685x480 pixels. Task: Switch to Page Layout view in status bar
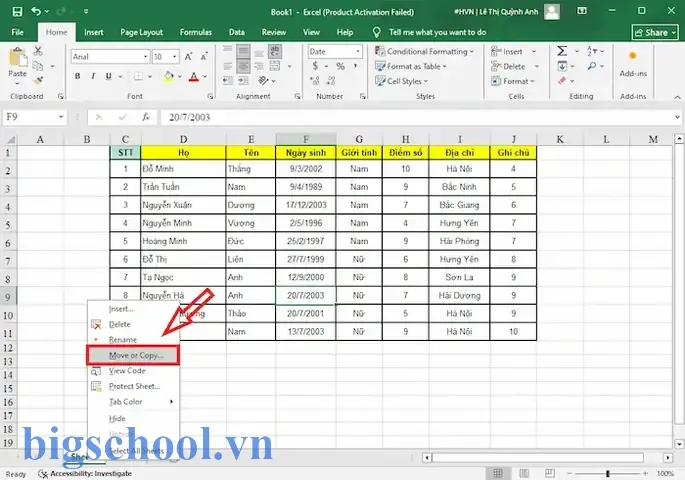point(524,473)
